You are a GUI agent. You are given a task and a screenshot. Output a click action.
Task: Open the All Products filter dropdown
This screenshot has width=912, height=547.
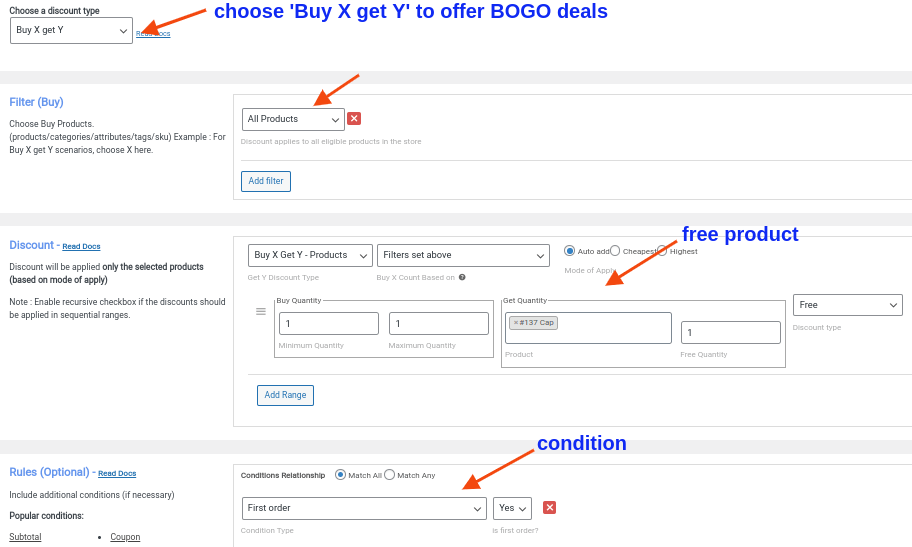click(293, 119)
